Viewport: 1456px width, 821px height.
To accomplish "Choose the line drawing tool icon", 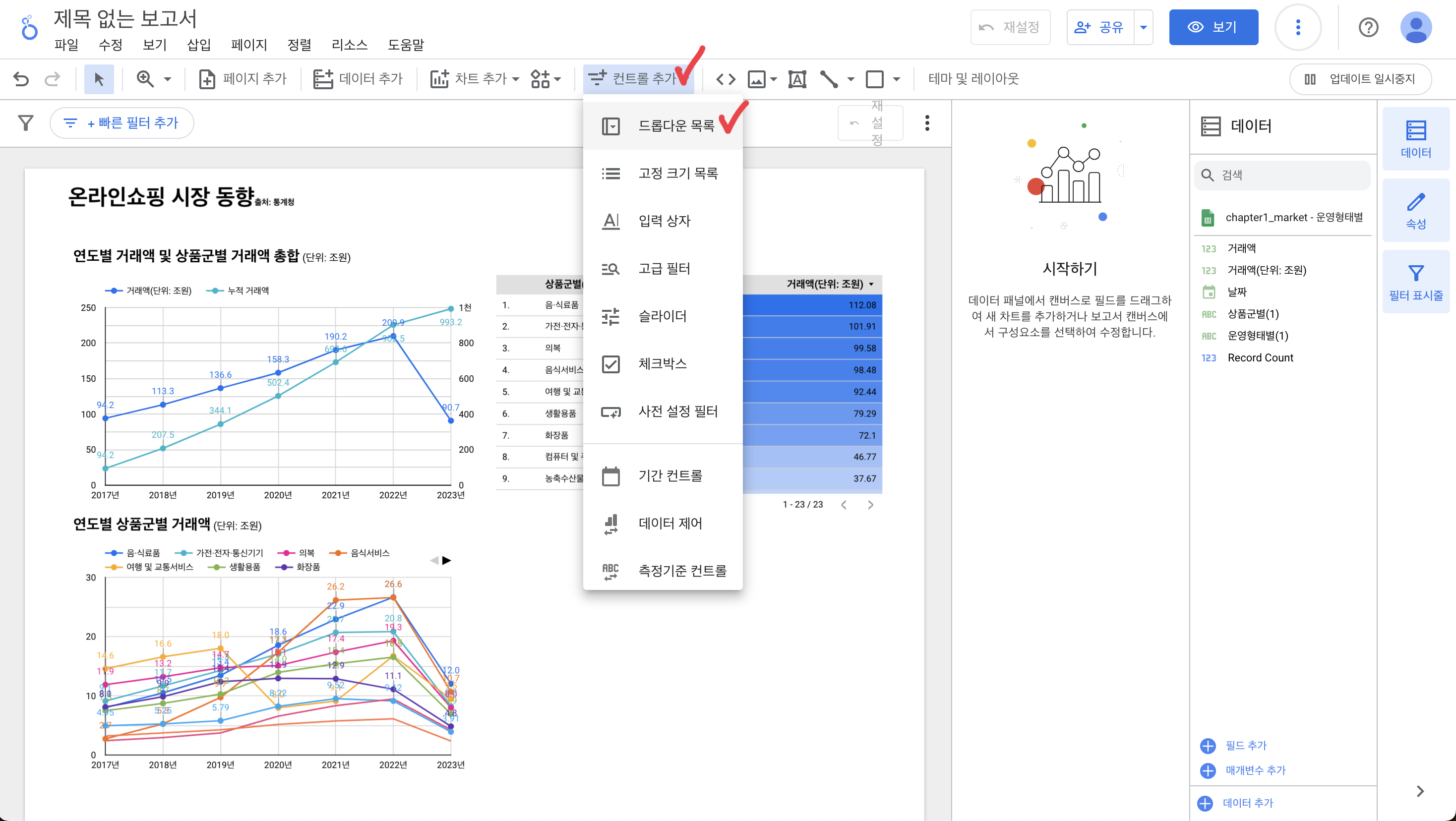I will click(829, 79).
